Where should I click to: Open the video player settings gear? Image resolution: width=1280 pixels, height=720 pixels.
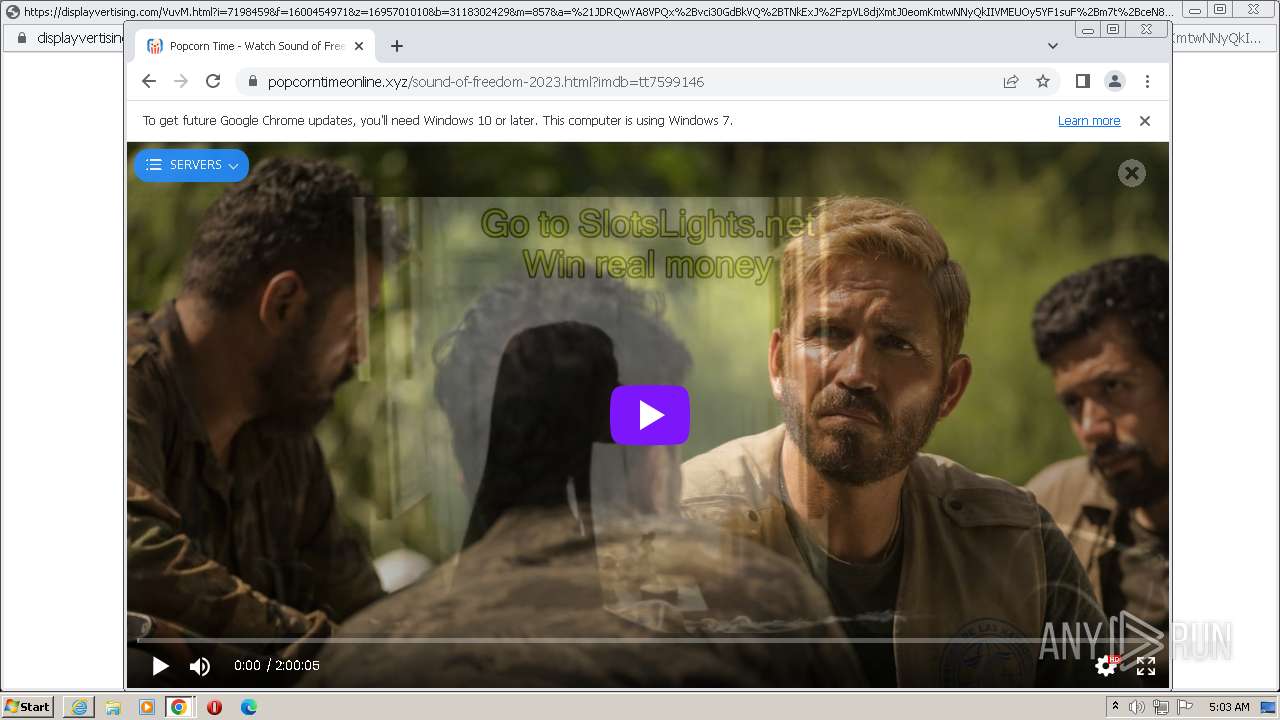pyautogui.click(x=1106, y=666)
